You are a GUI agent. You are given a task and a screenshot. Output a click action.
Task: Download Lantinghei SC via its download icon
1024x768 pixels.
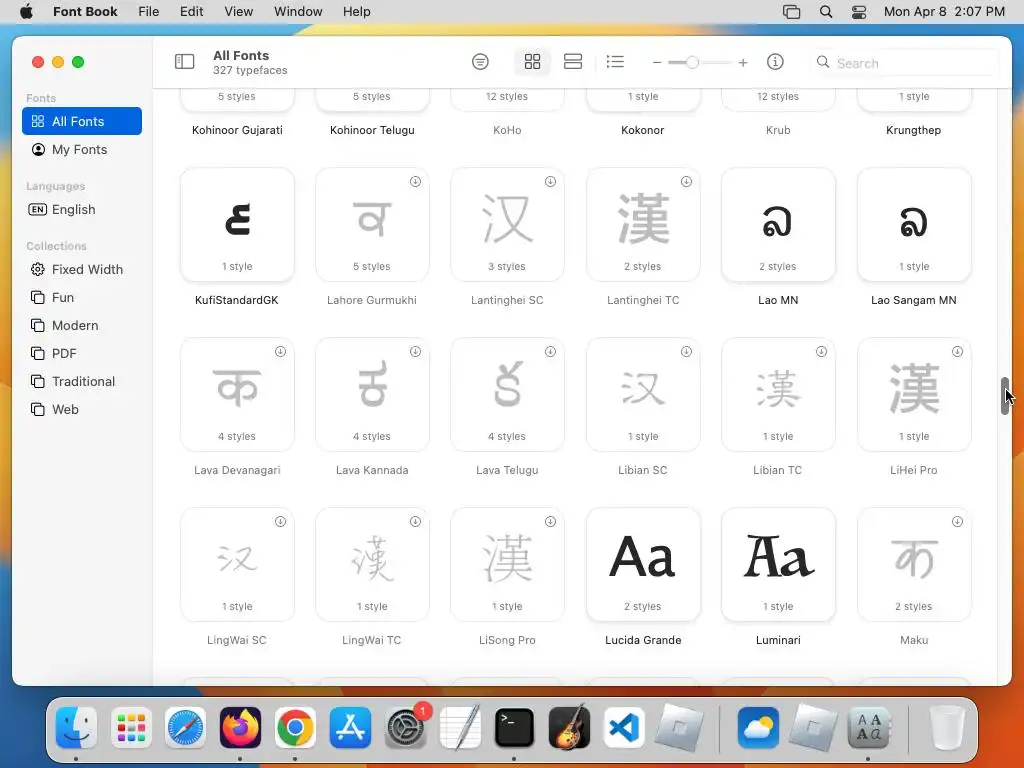551,182
